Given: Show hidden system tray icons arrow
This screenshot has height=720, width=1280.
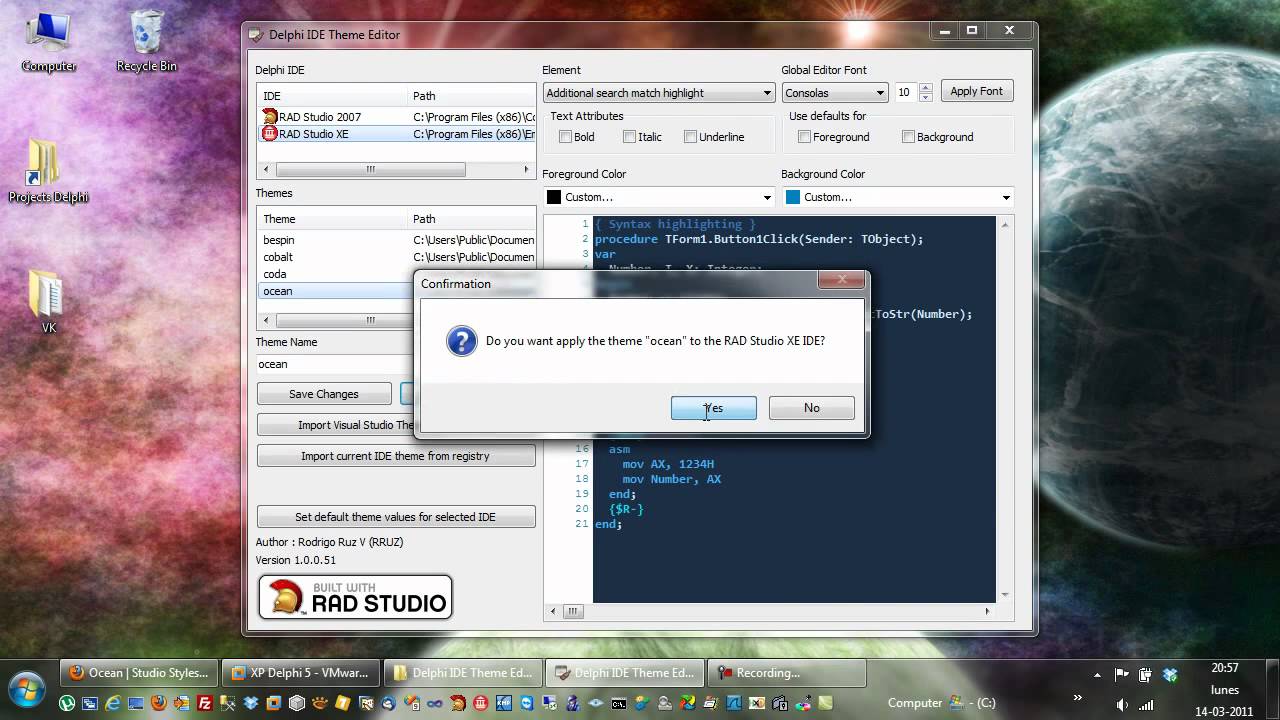Looking at the screenshot, I should point(1097,675).
